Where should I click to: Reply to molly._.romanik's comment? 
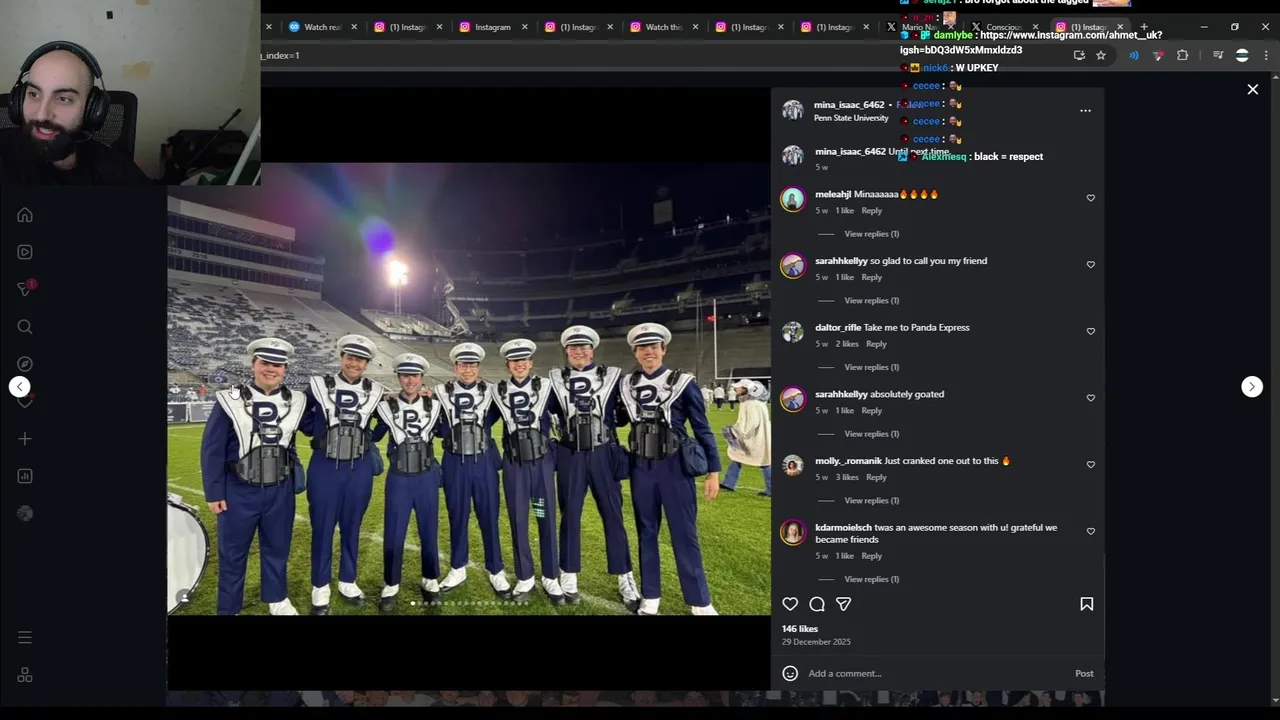[x=876, y=477]
